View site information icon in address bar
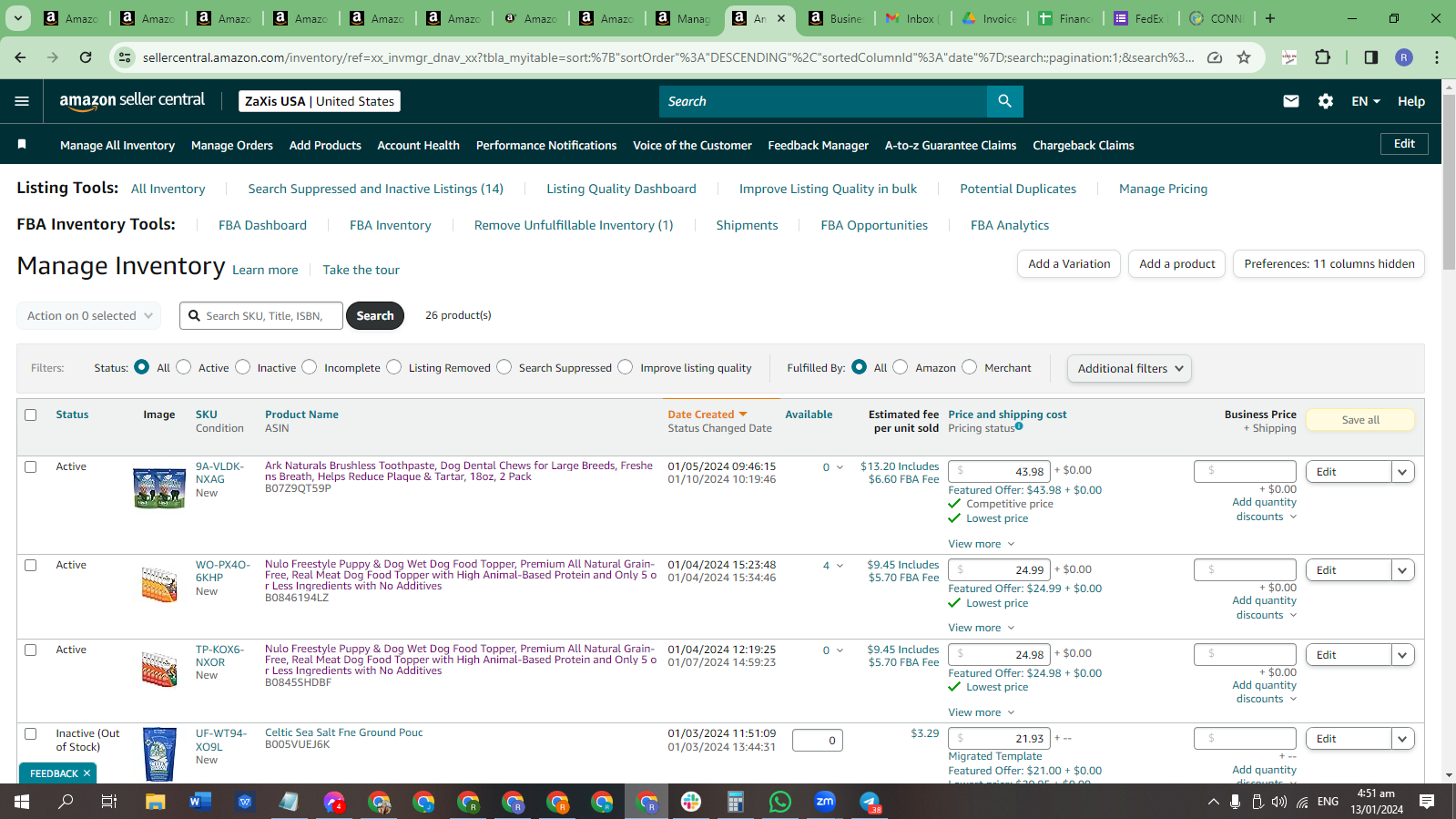This screenshot has width=1456, height=819. pos(125,57)
